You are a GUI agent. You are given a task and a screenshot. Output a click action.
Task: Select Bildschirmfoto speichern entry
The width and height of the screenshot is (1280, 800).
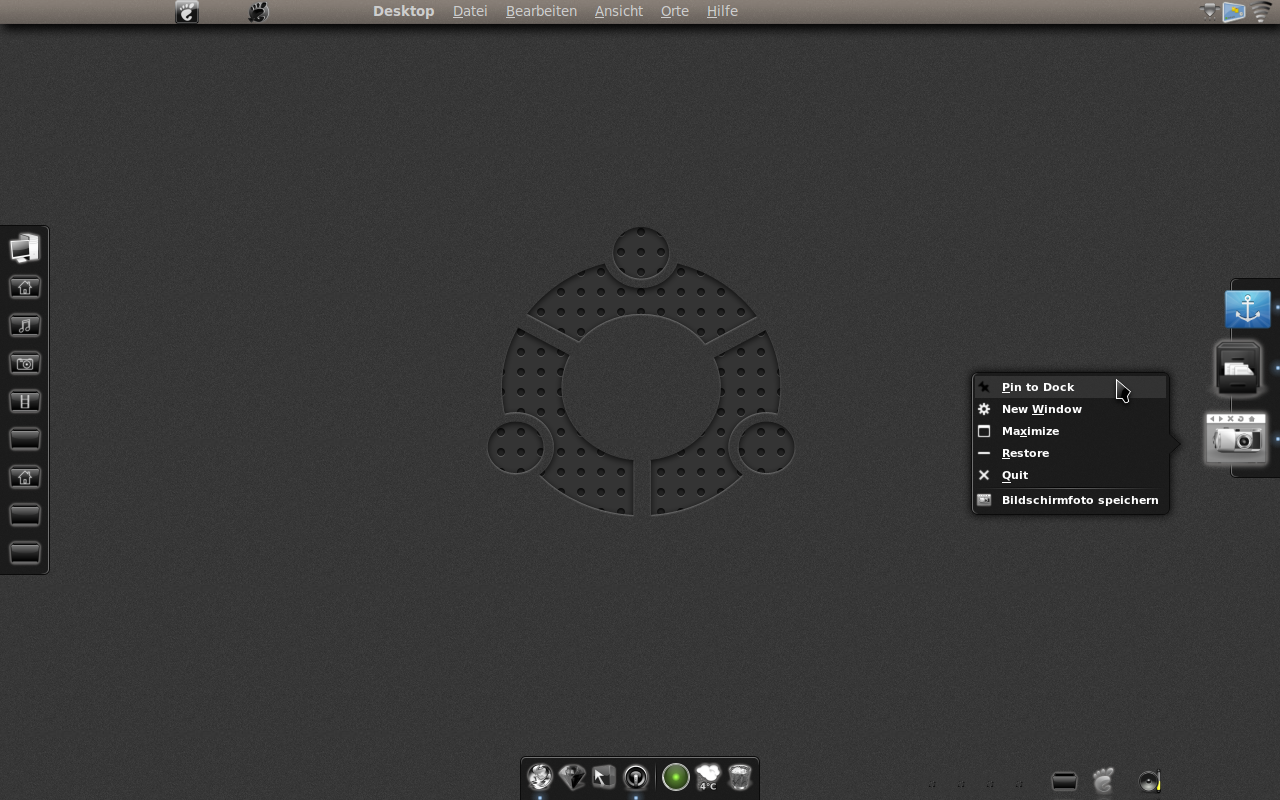1070,500
